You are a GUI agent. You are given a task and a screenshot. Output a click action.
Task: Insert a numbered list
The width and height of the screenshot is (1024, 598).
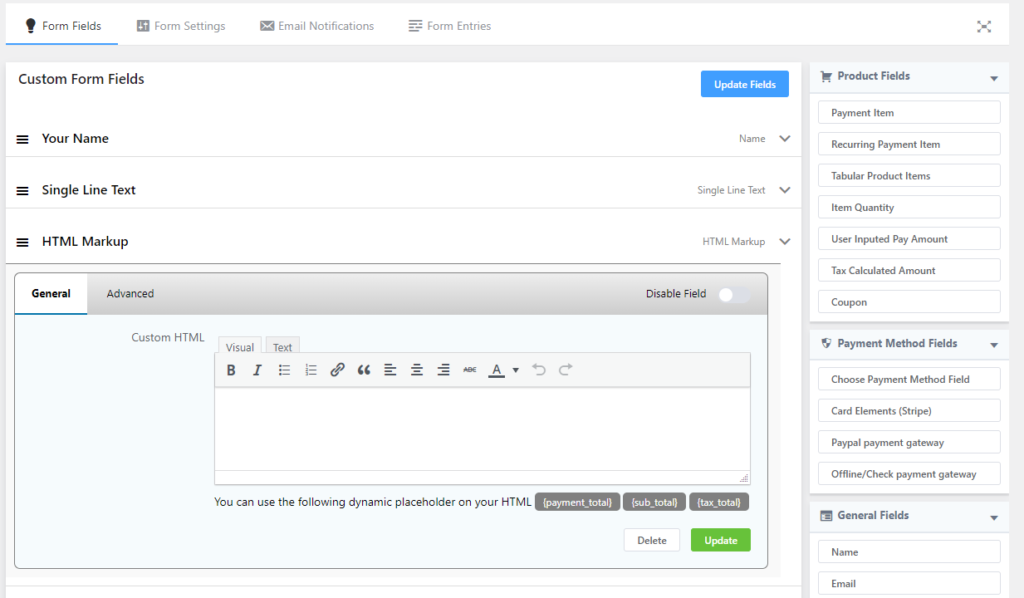(311, 370)
